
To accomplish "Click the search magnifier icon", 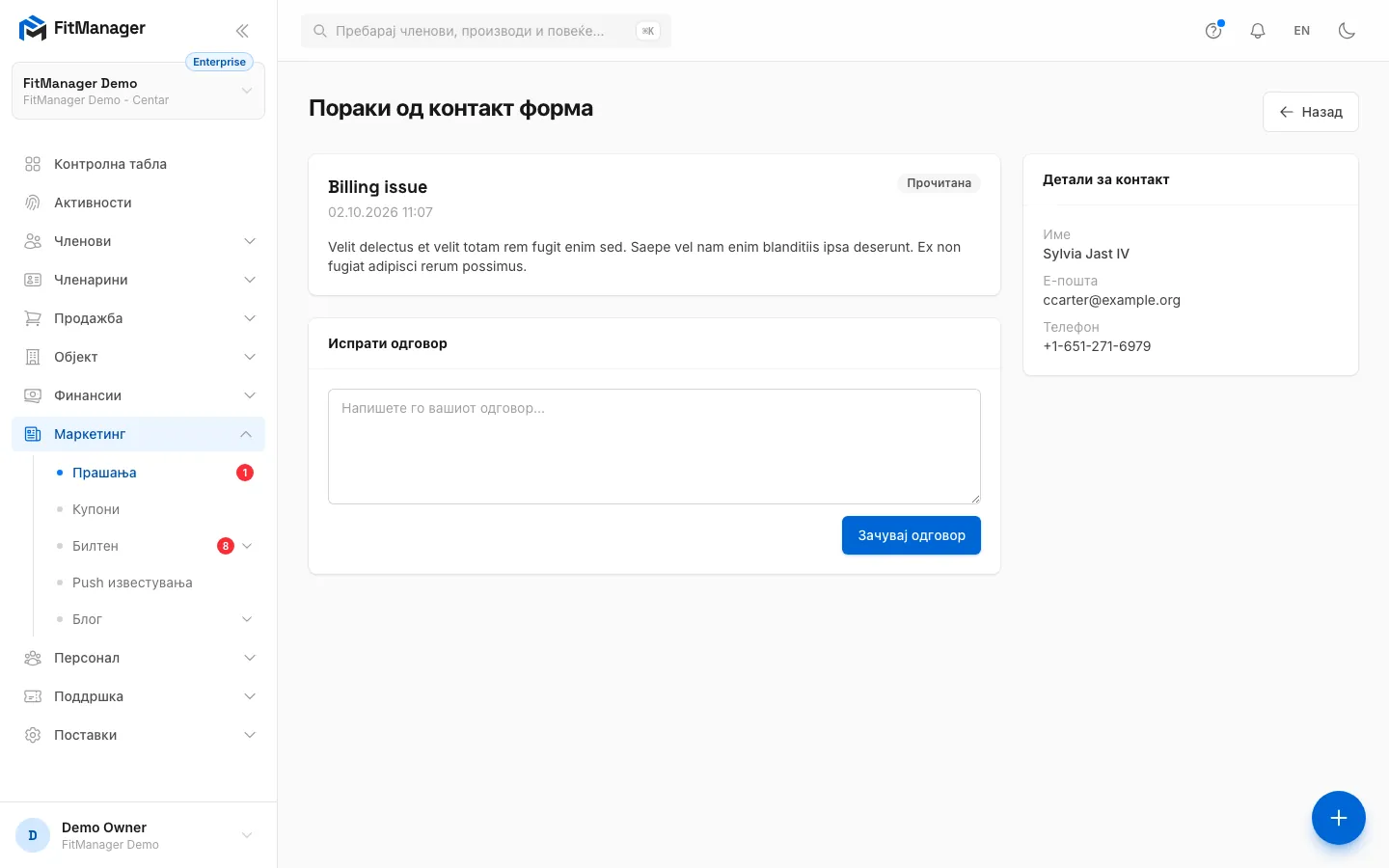I will point(320,31).
